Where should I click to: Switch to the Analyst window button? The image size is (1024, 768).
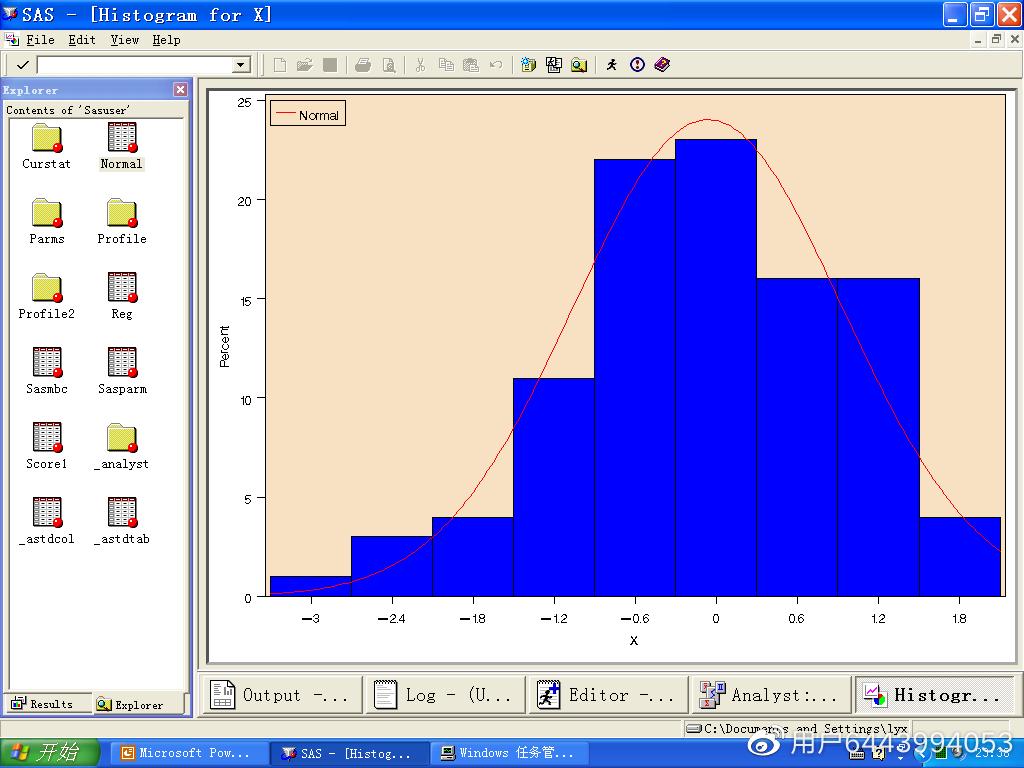click(x=768, y=695)
